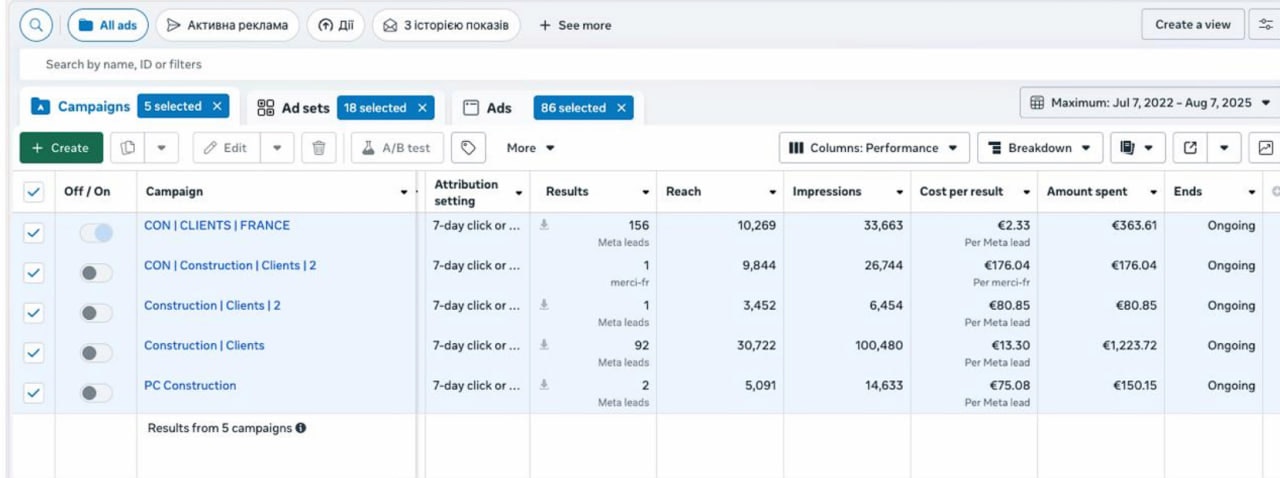Turn off CON | CLIENTS | FRANCE campaign
This screenshot has width=1280, height=478.
[x=96, y=233]
